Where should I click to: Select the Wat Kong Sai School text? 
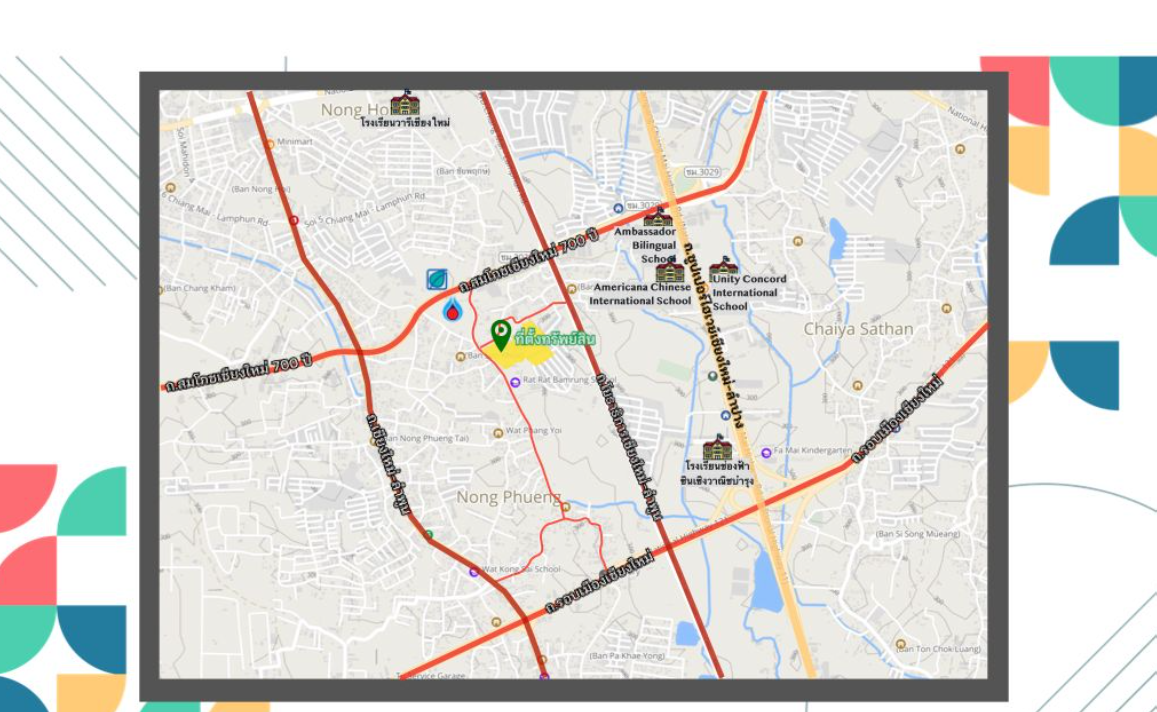pos(521,569)
